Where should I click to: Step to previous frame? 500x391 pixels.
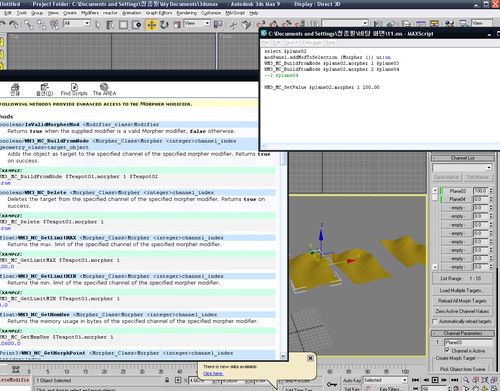(426, 380)
